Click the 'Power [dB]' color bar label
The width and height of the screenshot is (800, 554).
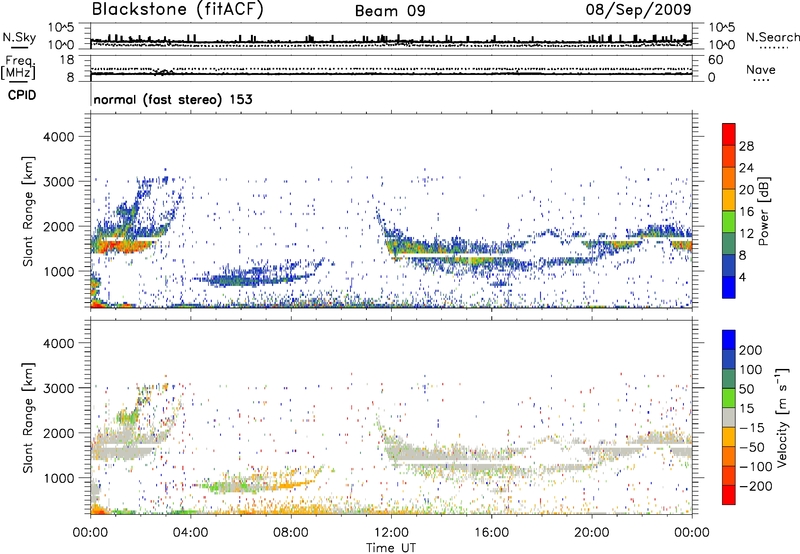point(763,211)
